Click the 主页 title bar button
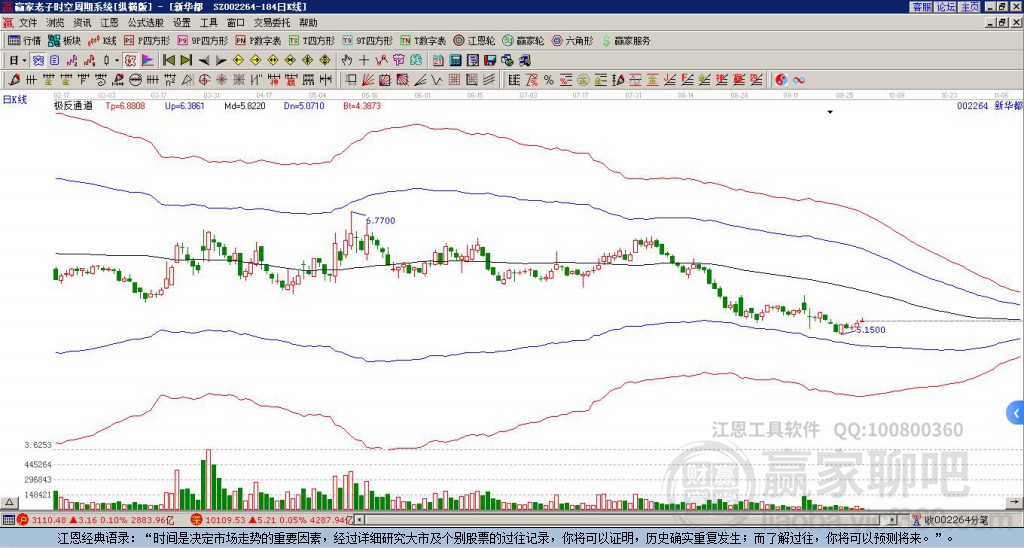This screenshot has width=1024, height=548. [970, 7]
